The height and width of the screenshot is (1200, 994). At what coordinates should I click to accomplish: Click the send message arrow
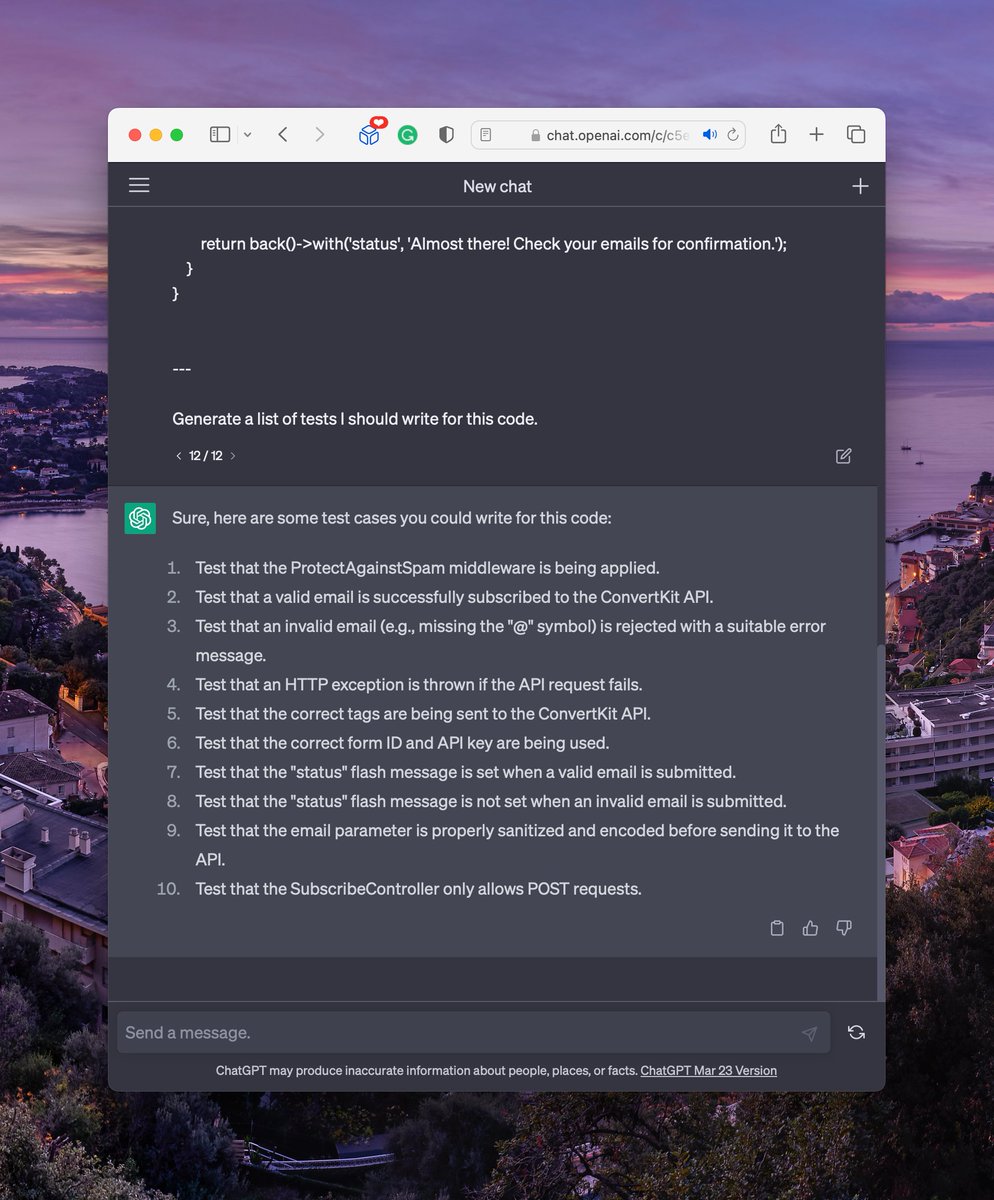809,1034
